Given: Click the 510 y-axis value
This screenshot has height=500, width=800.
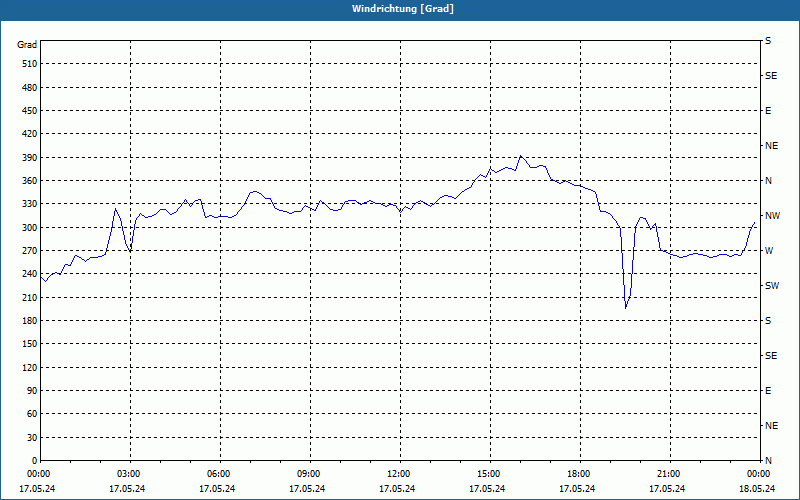Looking at the screenshot, I should tap(30, 64).
